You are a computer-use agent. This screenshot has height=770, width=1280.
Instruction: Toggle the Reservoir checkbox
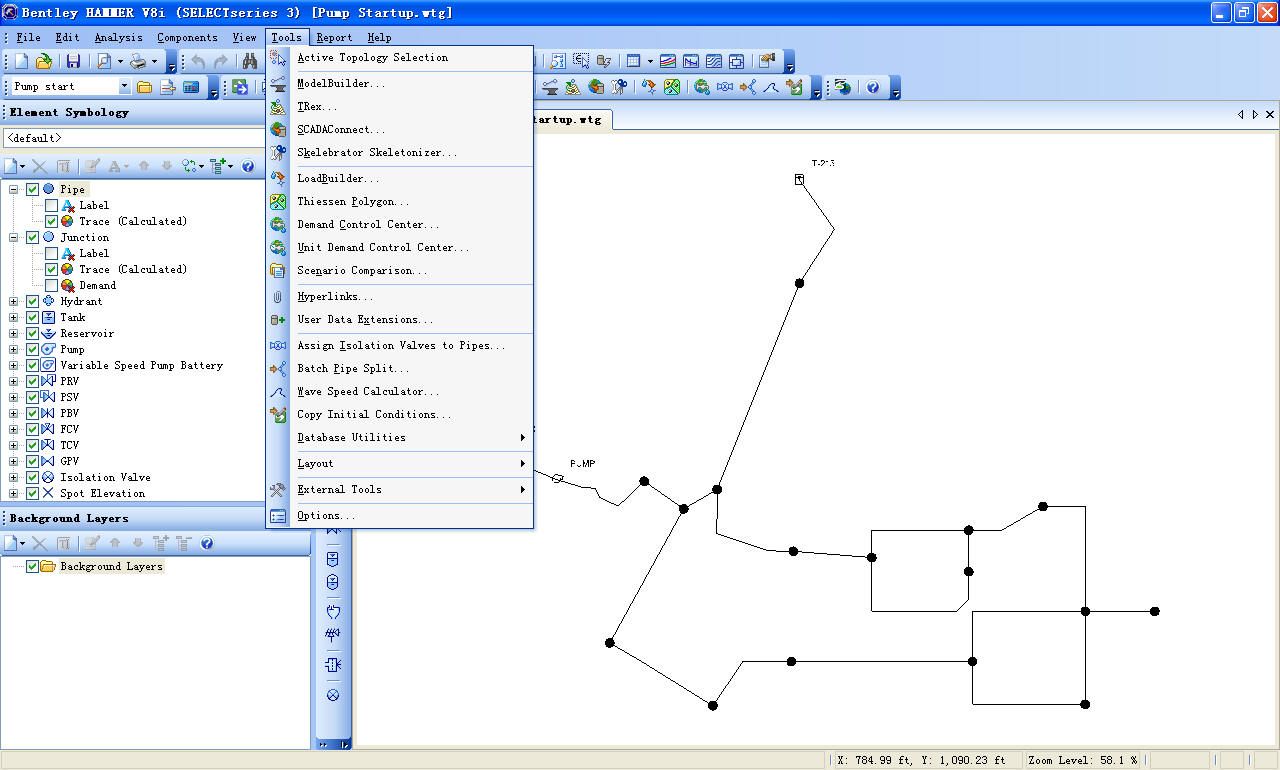tap(32, 333)
